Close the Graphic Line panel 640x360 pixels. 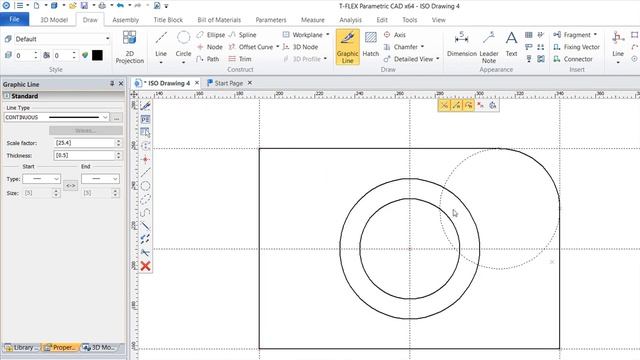(x=121, y=83)
